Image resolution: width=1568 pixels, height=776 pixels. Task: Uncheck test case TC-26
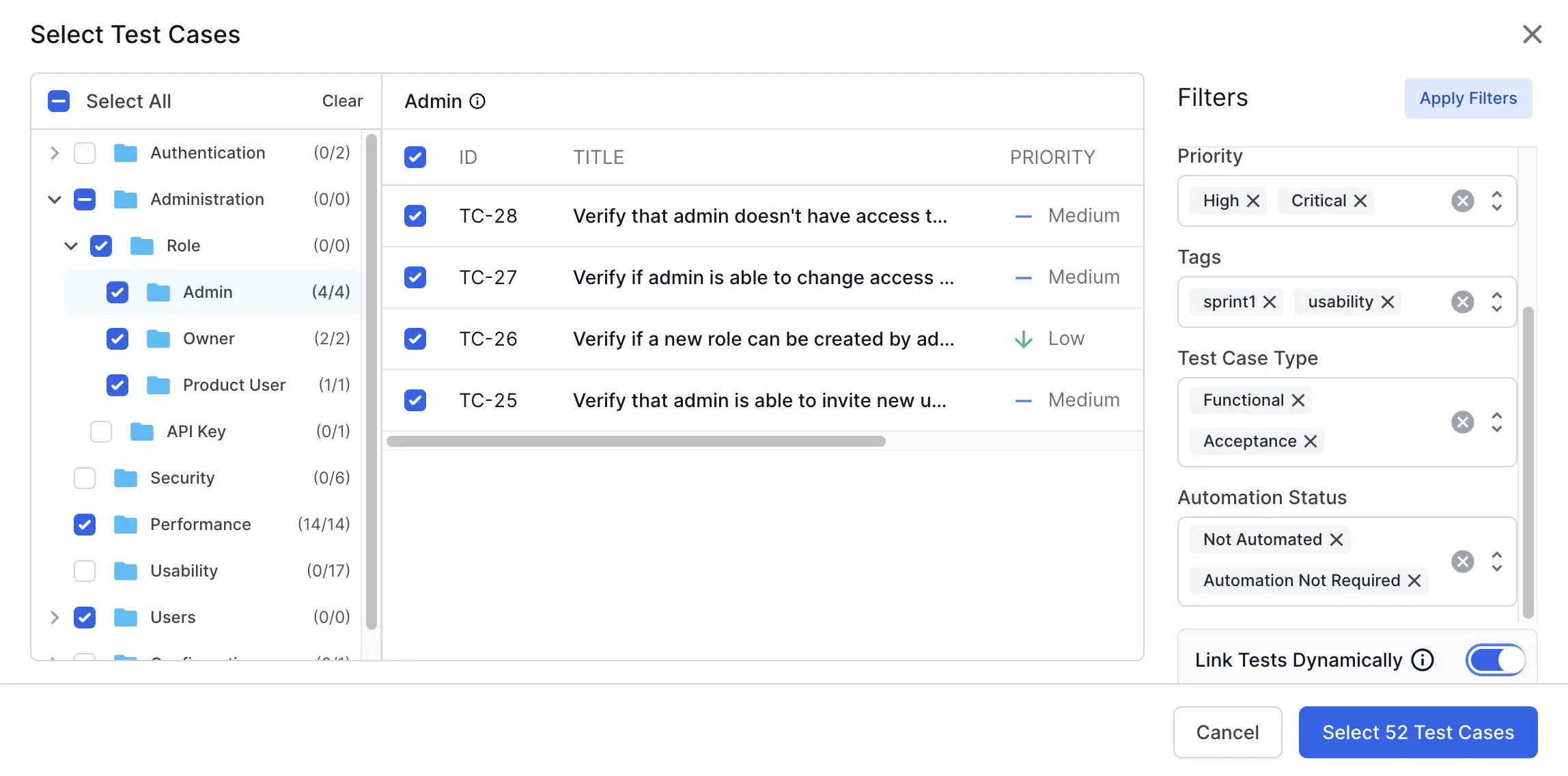[415, 339]
